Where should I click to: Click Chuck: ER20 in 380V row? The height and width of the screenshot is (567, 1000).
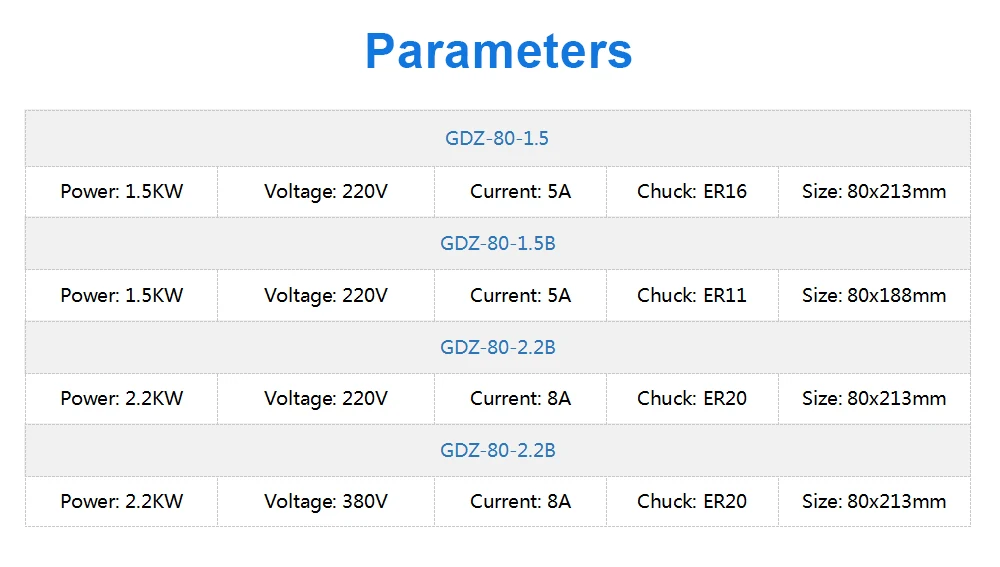pyautogui.click(x=692, y=501)
